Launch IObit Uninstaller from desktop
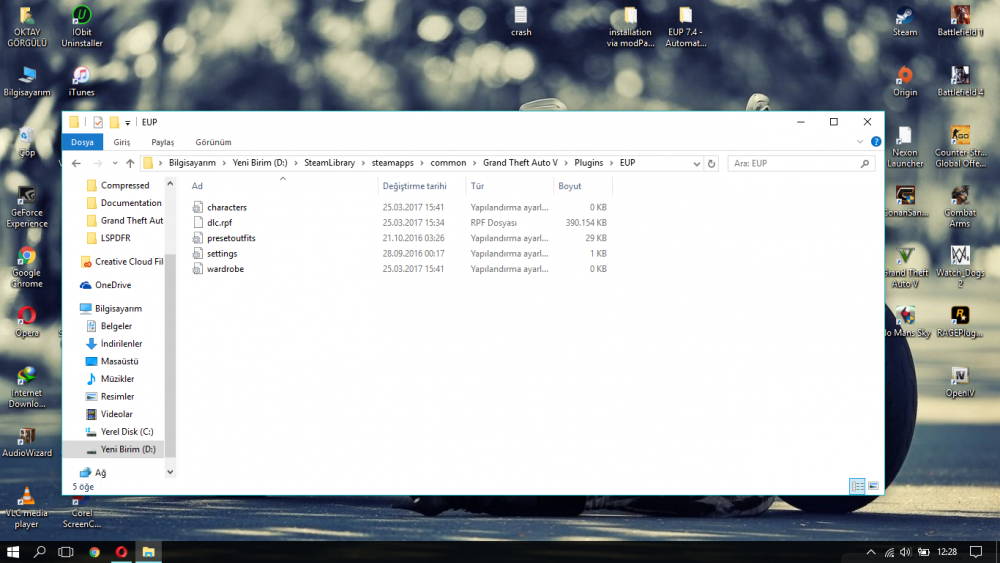The image size is (1000, 563). tap(82, 26)
